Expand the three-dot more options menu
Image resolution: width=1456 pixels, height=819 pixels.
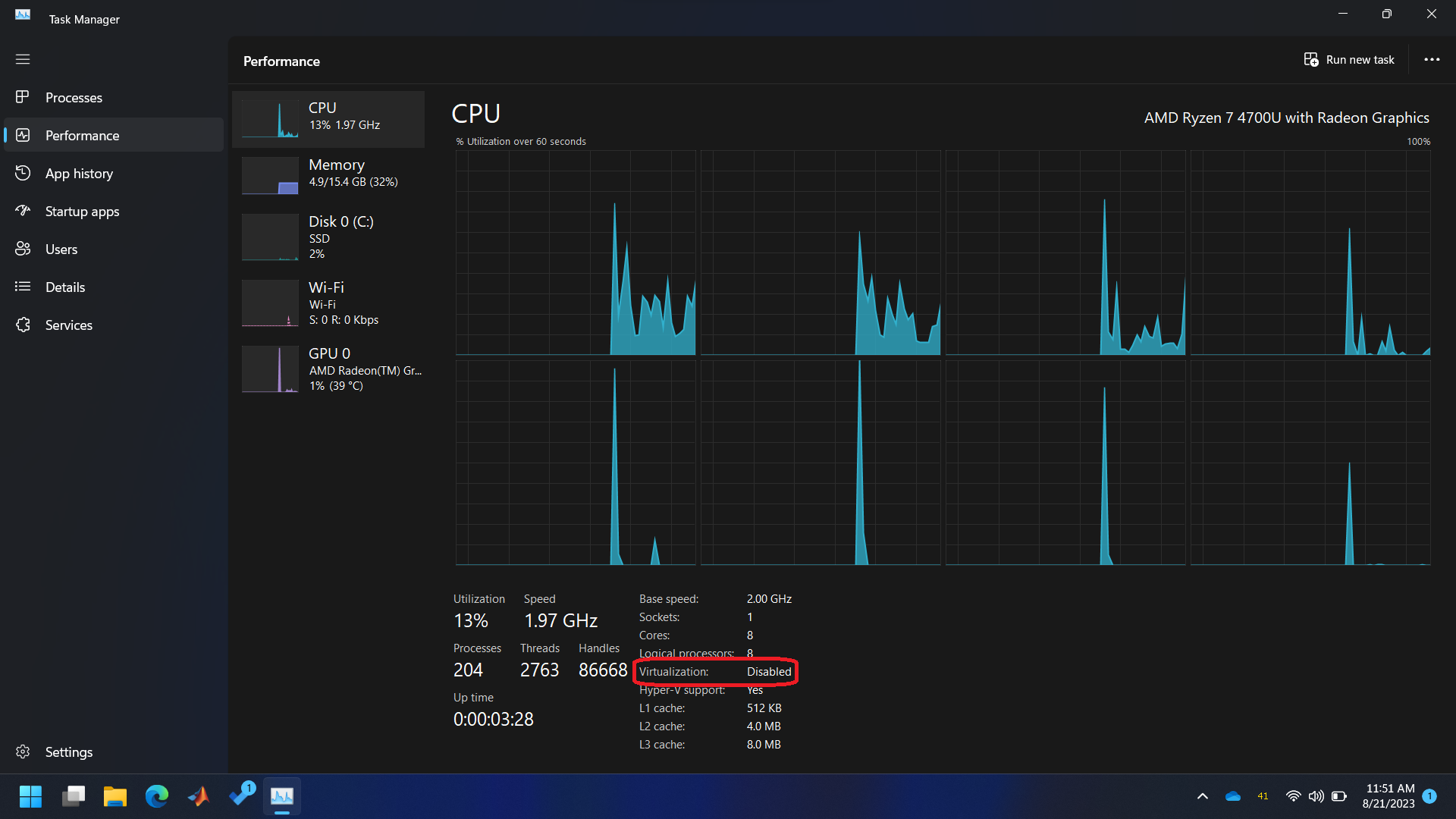(1432, 59)
